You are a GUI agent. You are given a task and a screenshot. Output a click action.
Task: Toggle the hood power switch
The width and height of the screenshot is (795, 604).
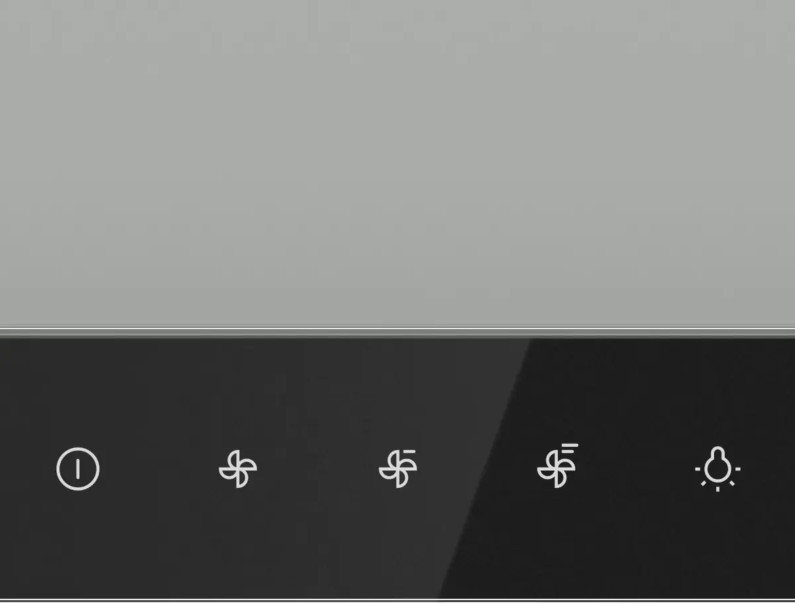(78, 469)
